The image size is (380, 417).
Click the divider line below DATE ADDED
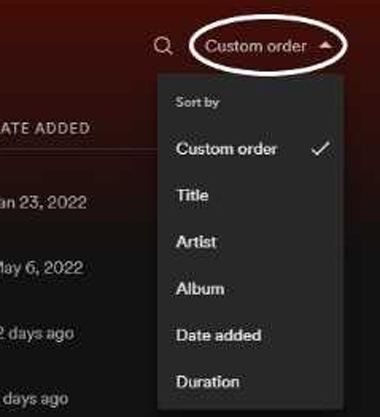[79, 149]
